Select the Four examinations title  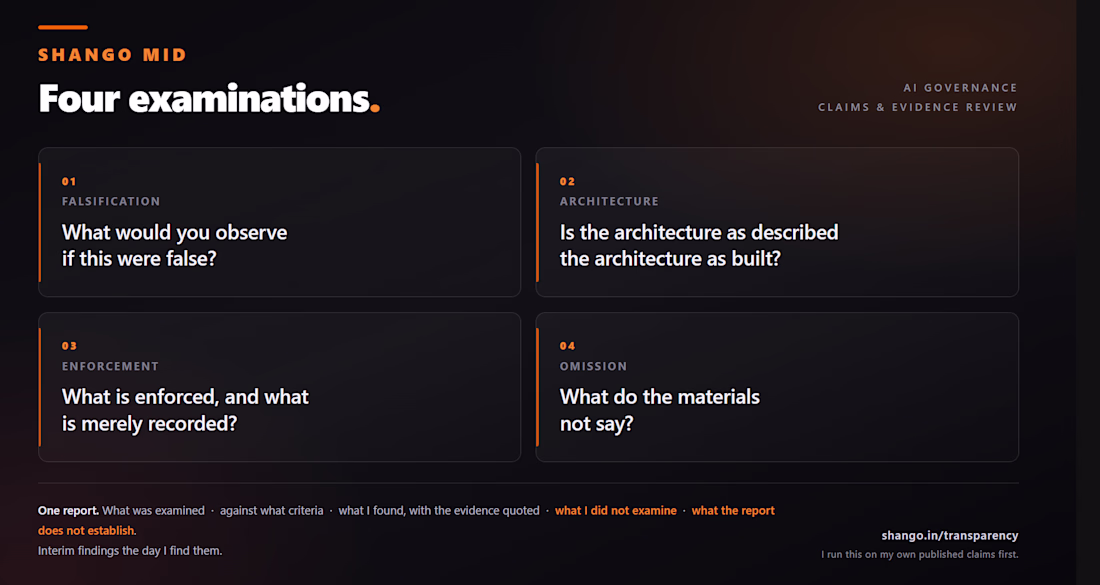[x=208, y=98]
